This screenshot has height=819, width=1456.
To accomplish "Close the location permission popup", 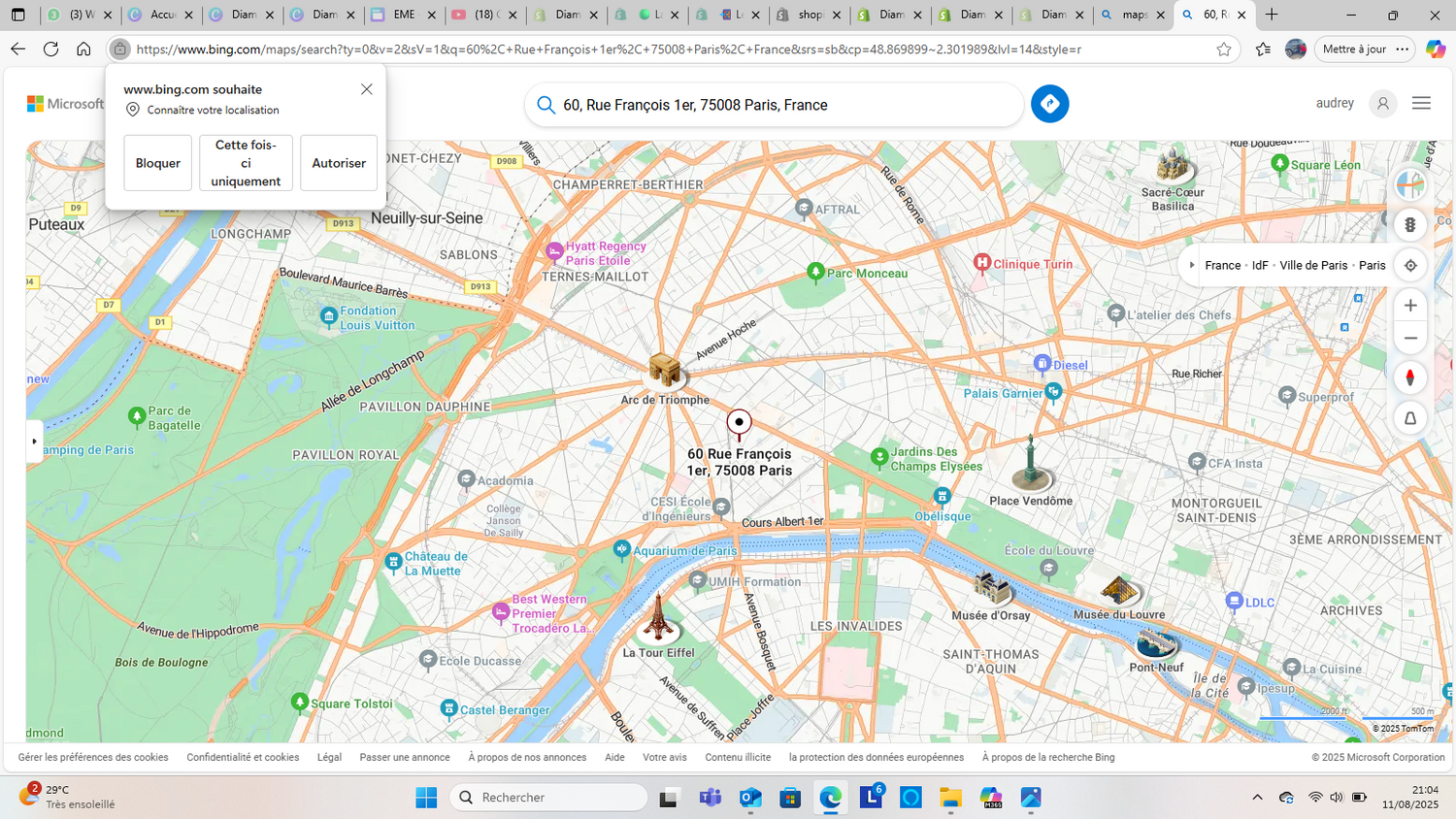I will pos(367,89).
